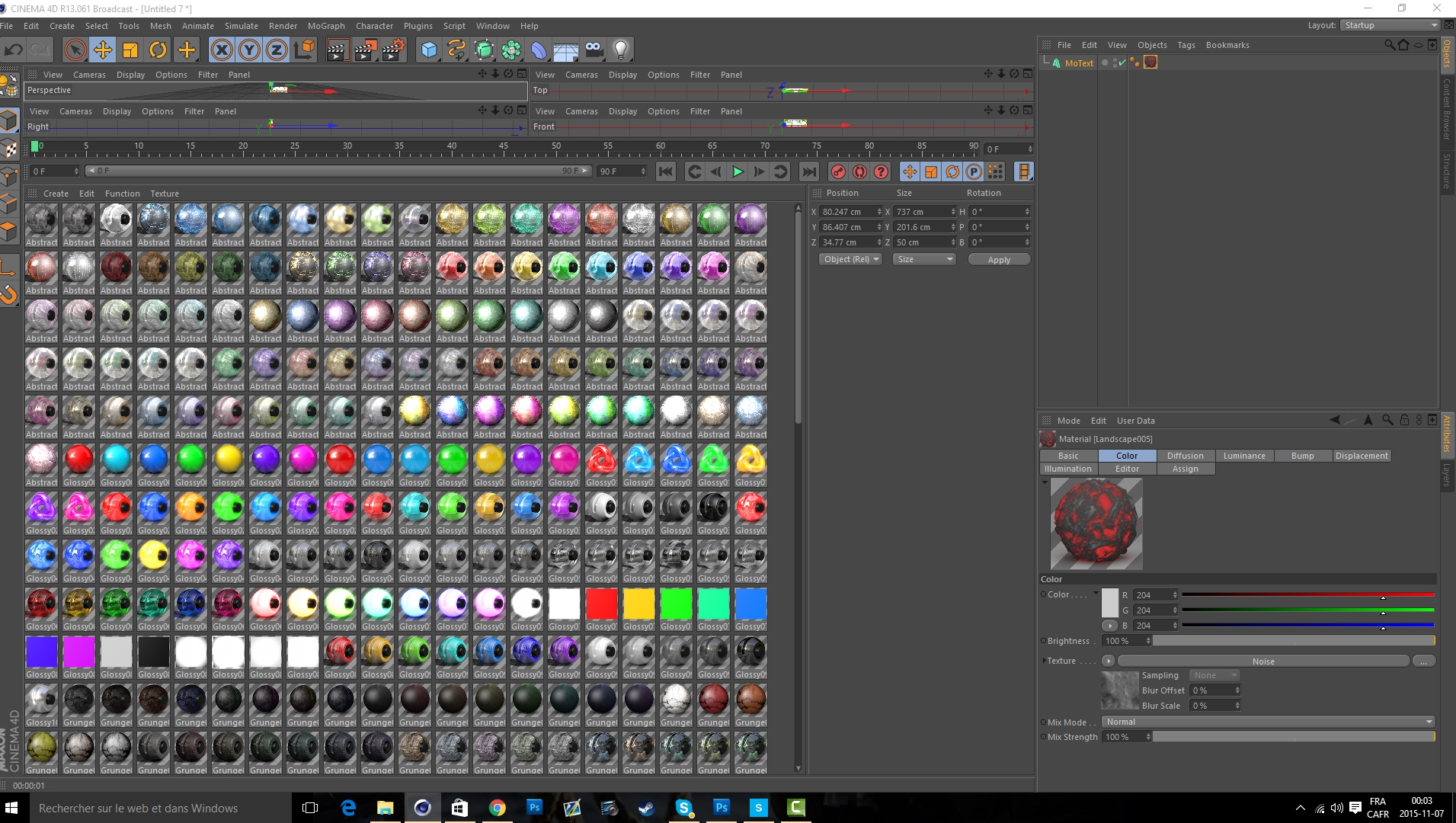Add a Cube primitive object
1456x823 pixels.
tap(430, 50)
